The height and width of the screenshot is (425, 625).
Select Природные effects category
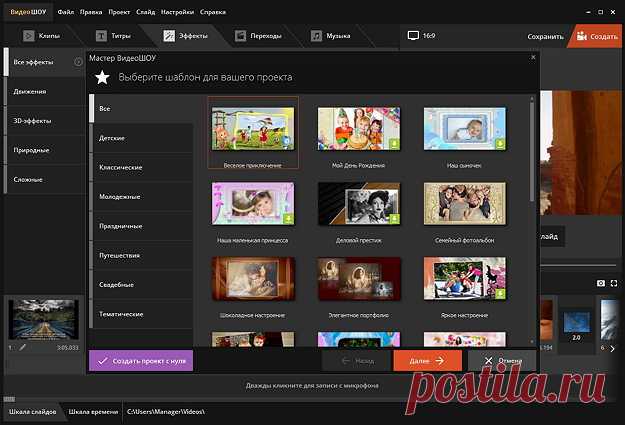point(44,150)
